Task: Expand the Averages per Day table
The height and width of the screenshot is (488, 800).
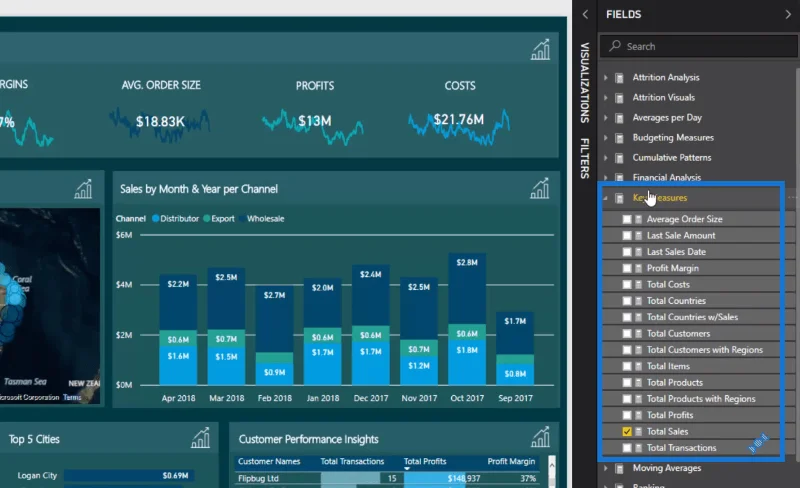Action: 606,118
